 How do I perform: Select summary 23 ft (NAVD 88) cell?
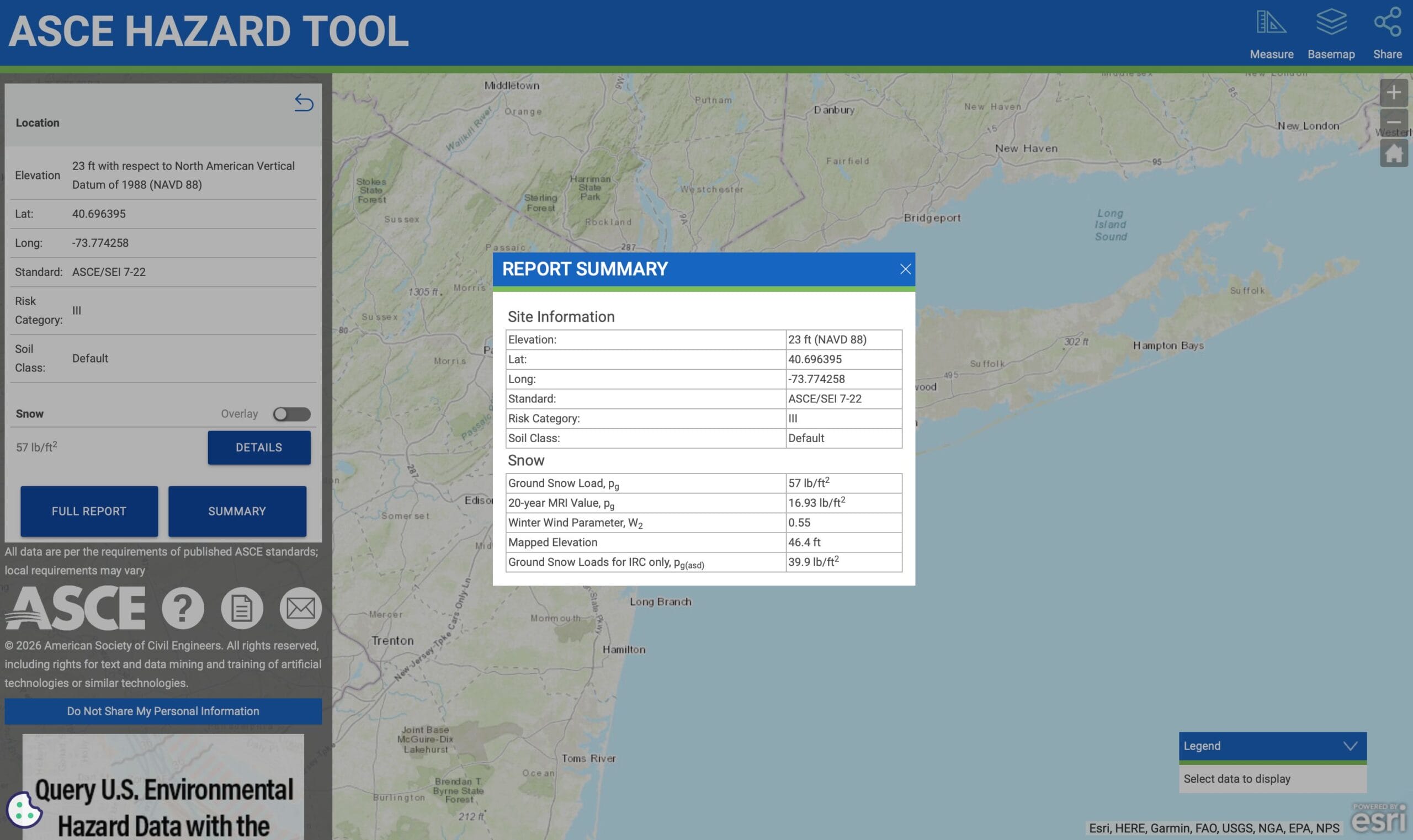coord(843,339)
